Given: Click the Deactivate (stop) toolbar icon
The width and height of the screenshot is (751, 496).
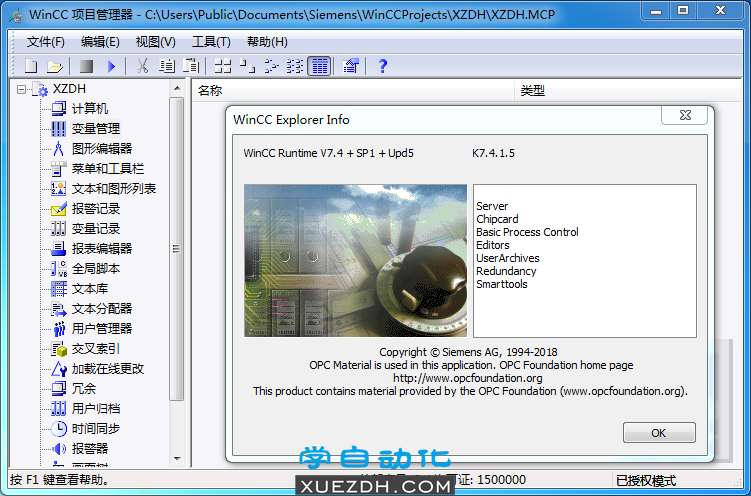Looking at the screenshot, I should click(x=86, y=66).
